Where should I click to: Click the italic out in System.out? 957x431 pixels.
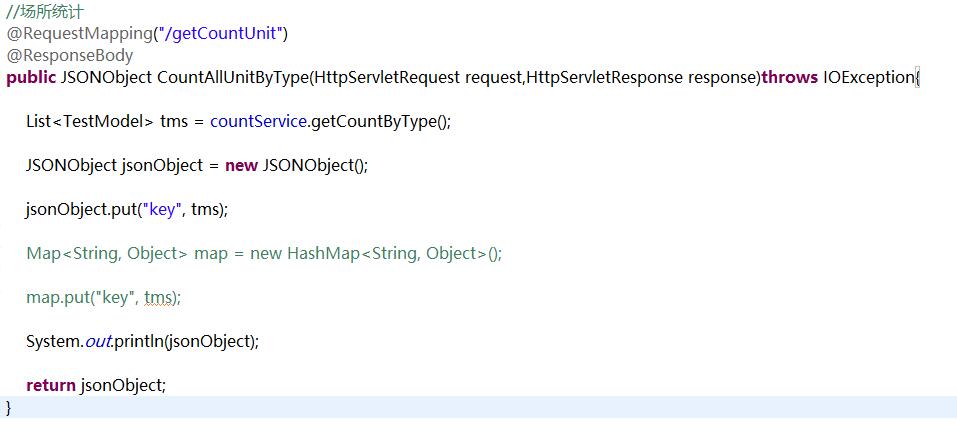pyautogui.click(x=97, y=342)
